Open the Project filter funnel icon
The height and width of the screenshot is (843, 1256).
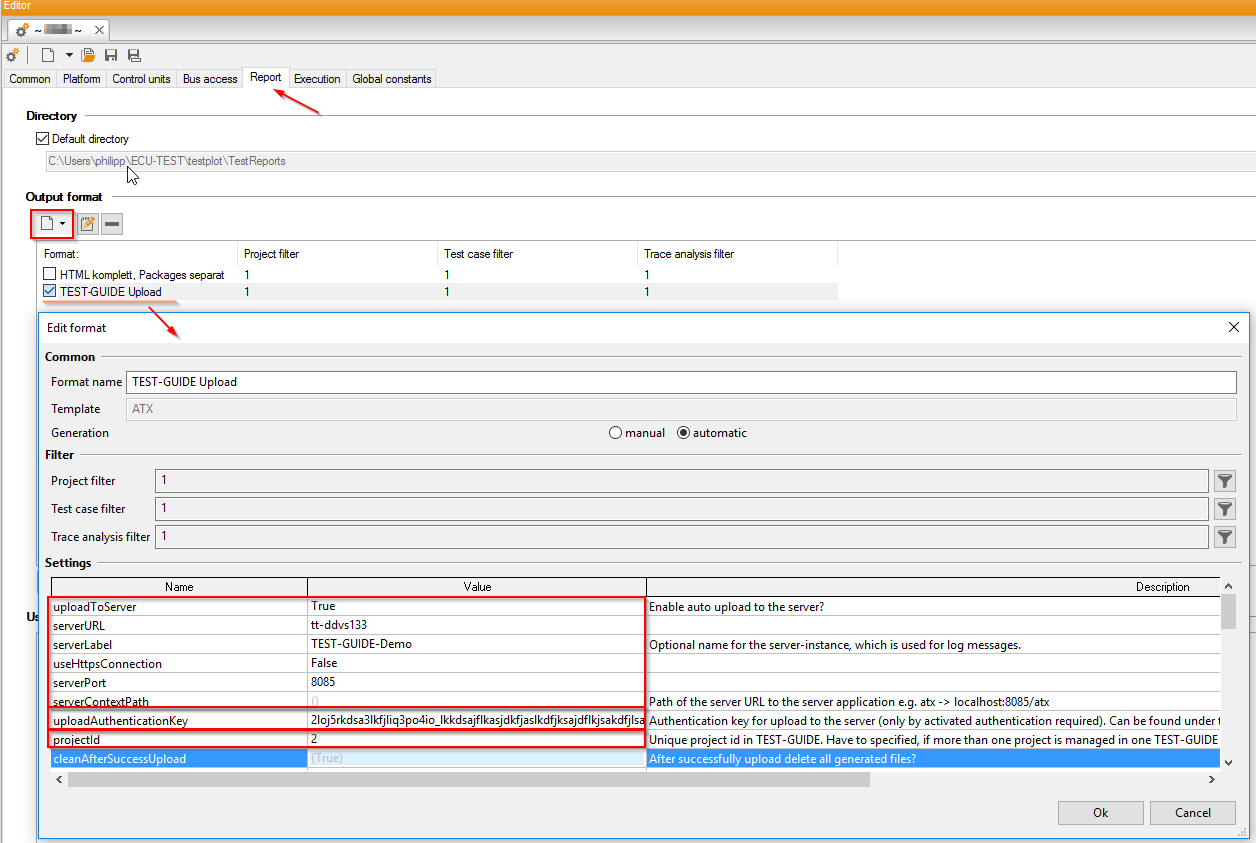point(1224,481)
